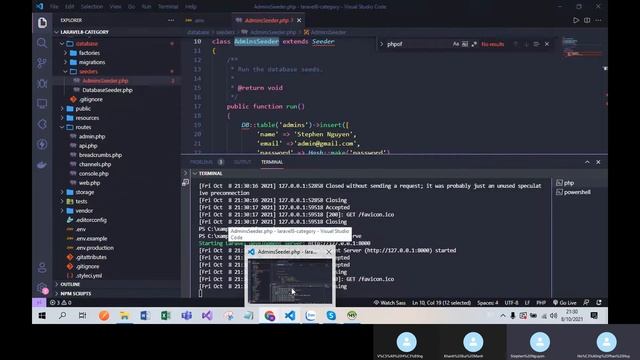Open the Docker whale icon in activity bar
The height and width of the screenshot is (360, 640).
coord(42,165)
